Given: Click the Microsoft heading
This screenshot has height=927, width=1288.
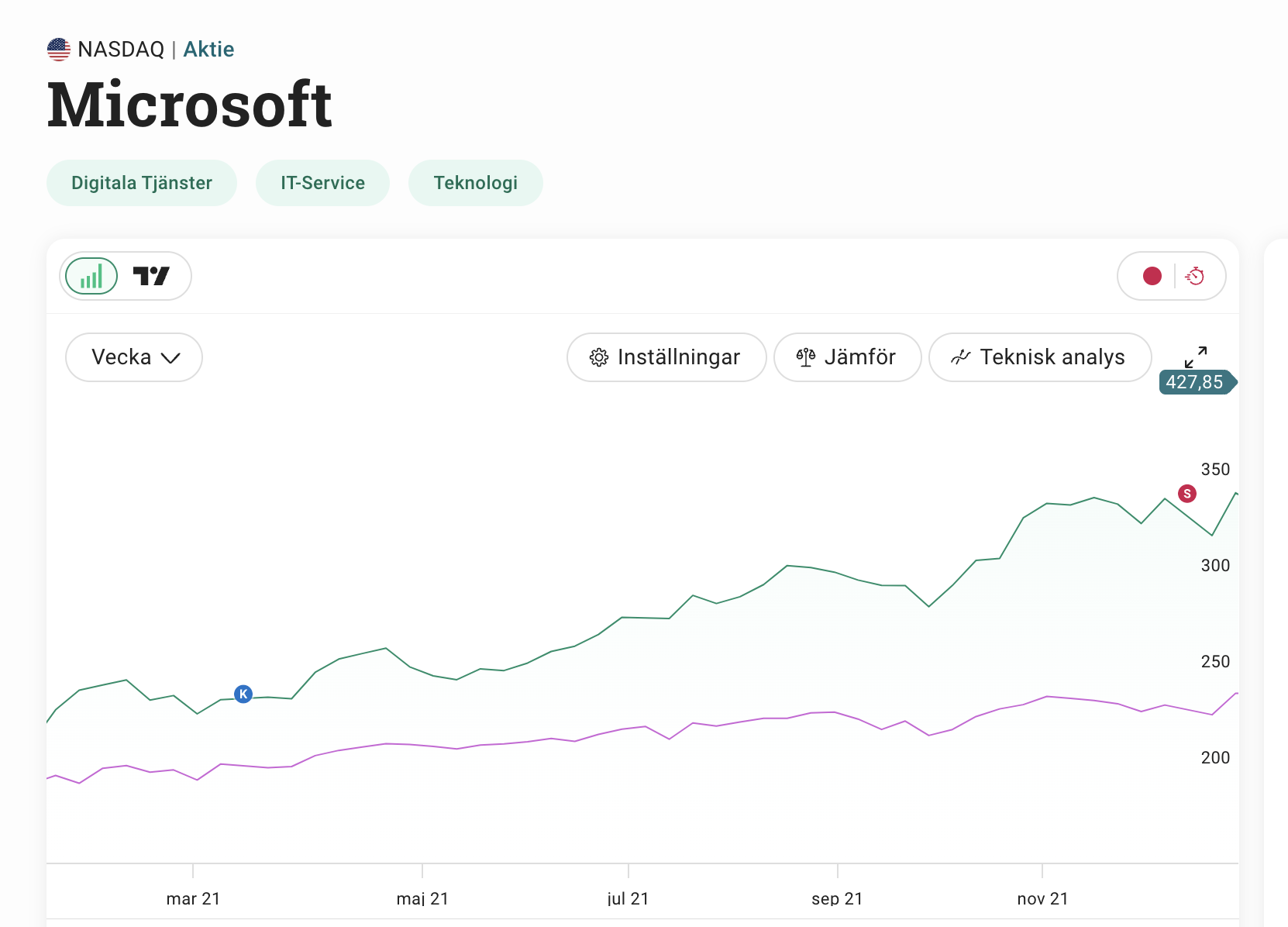Looking at the screenshot, I should (x=190, y=105).
